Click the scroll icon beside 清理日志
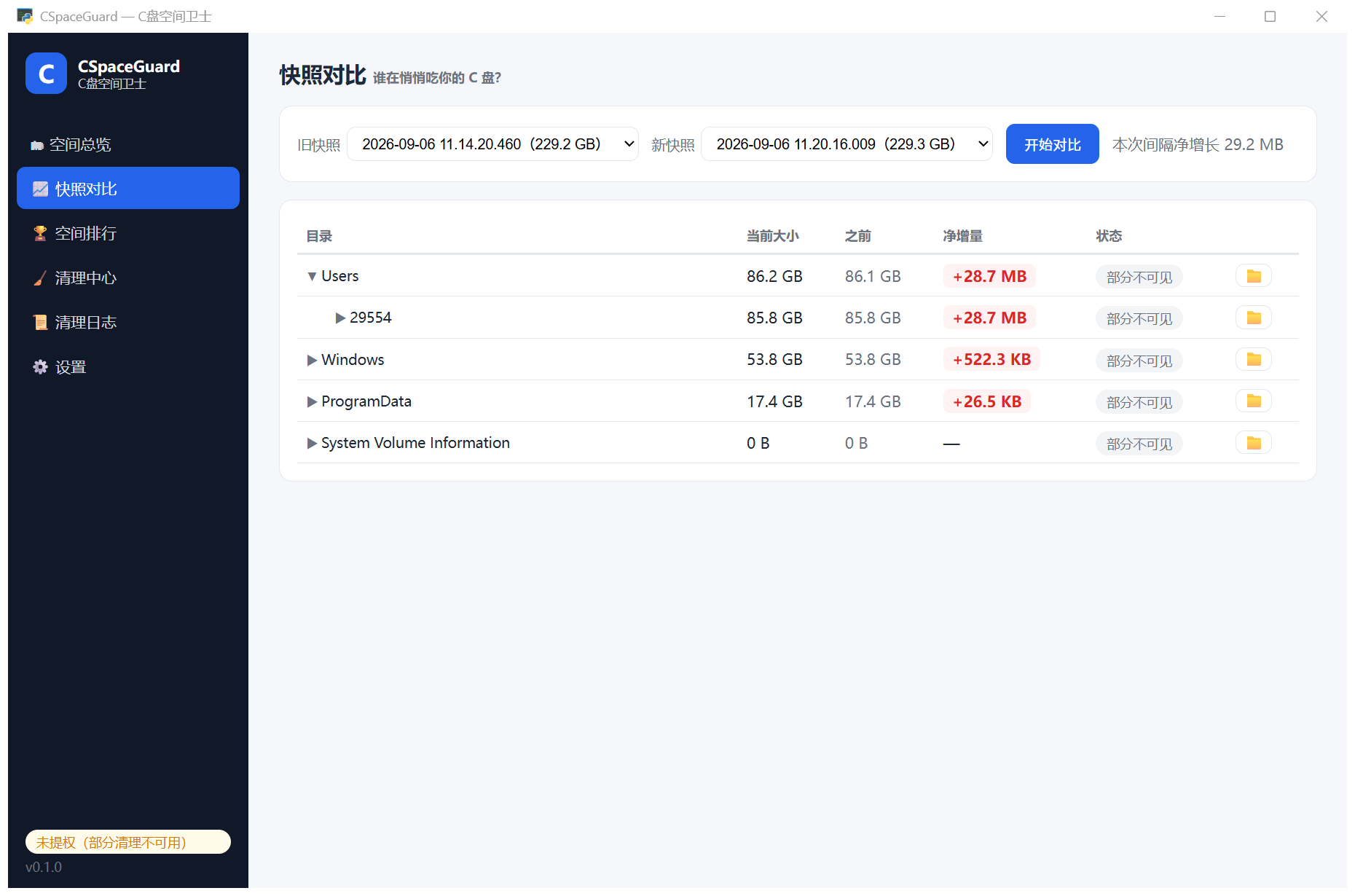 pyautogui.click(x=40, y=322)
